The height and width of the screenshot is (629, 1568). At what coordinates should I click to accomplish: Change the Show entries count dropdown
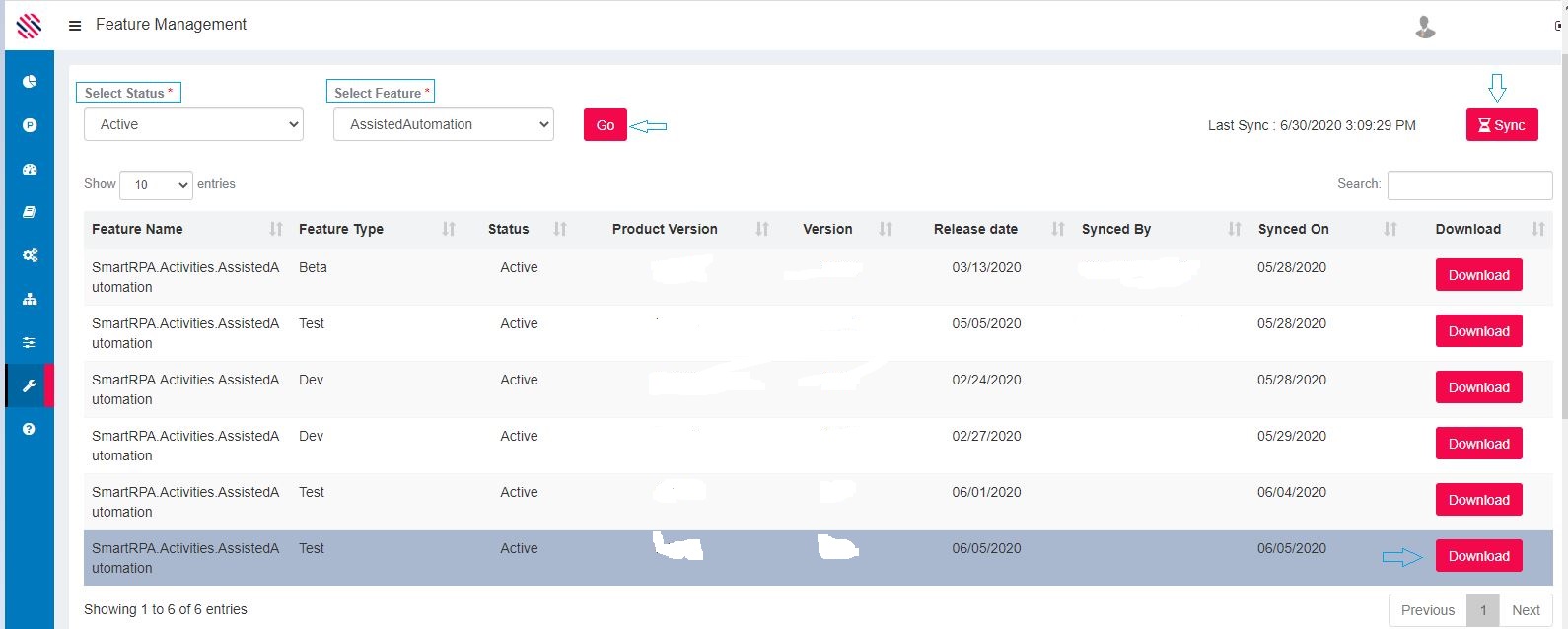tap(156, 184)
